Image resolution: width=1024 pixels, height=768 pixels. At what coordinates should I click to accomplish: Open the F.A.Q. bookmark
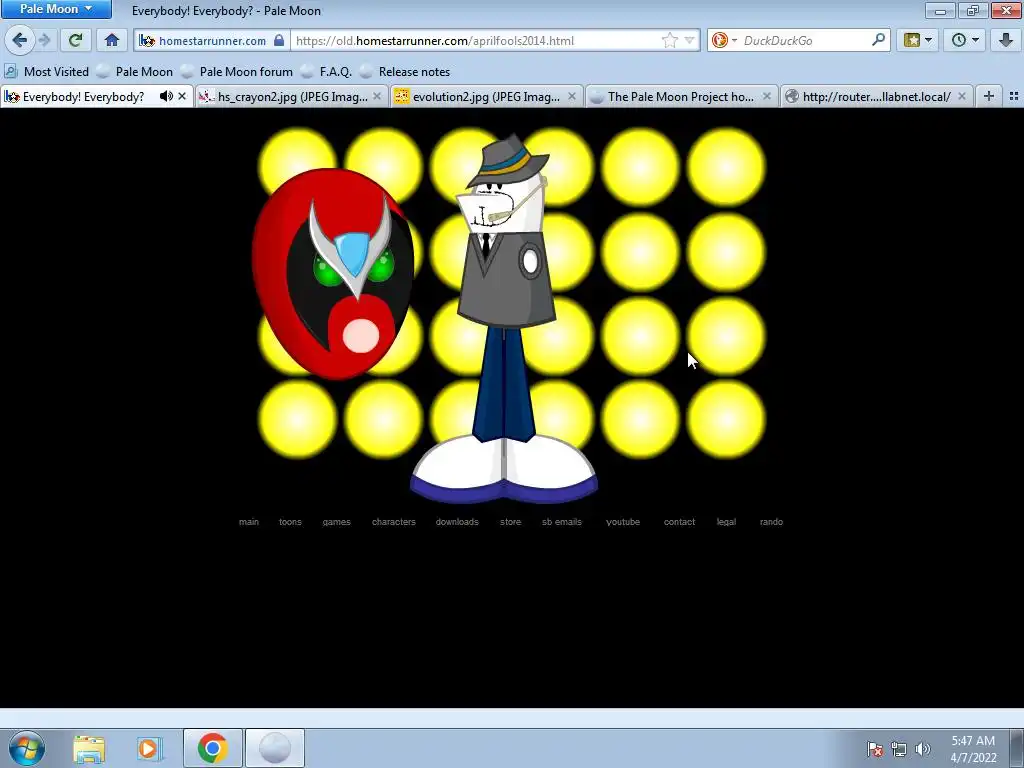pyautogui.click(x=327, y=72)
